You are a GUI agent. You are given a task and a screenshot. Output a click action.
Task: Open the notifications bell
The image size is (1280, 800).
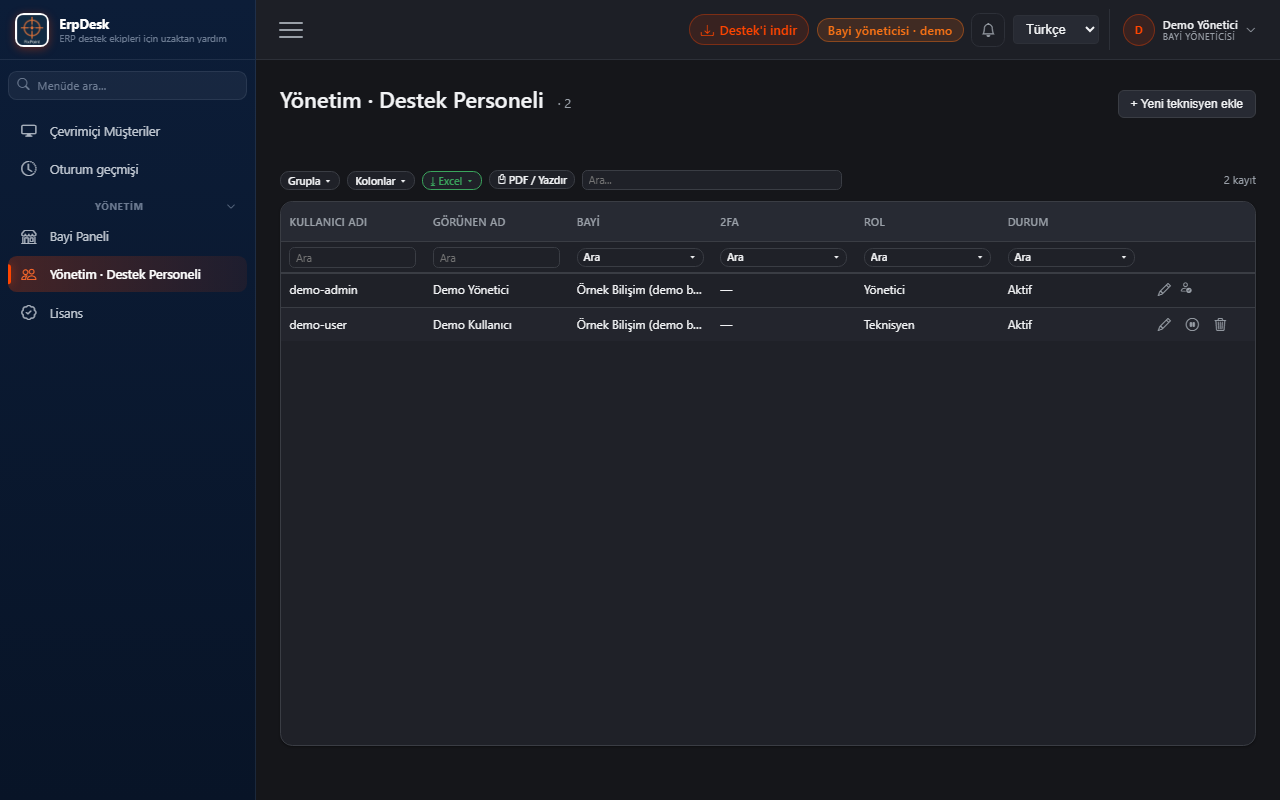point(988,30)
